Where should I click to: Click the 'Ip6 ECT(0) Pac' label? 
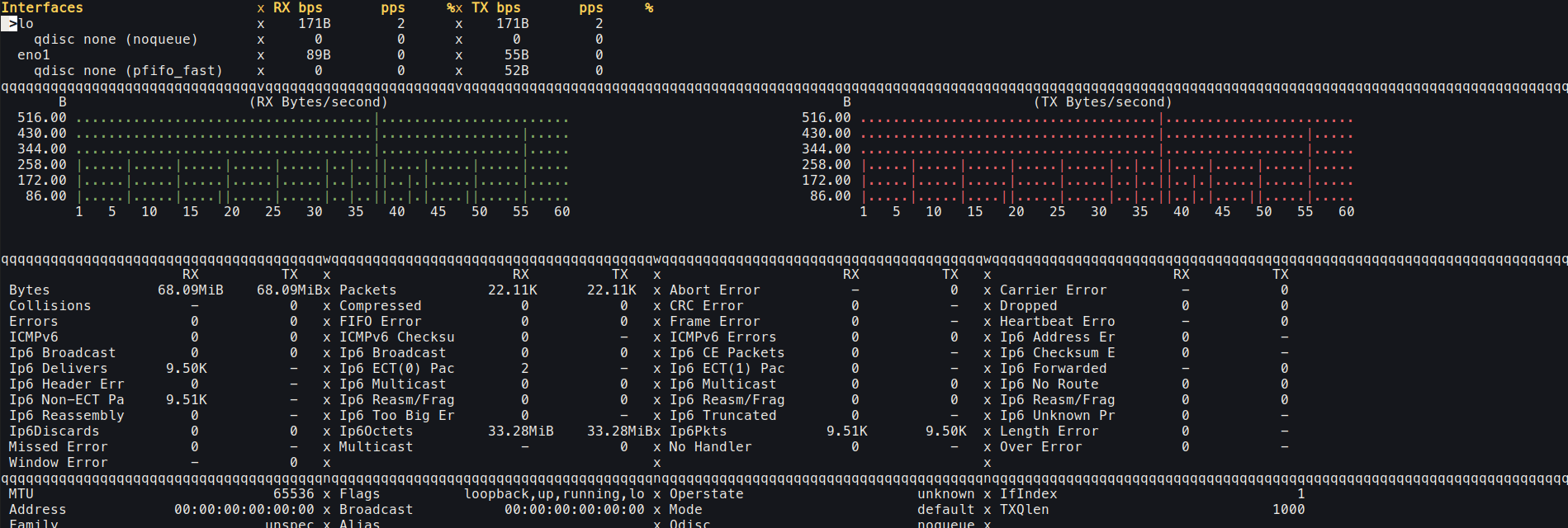[397, 369]
